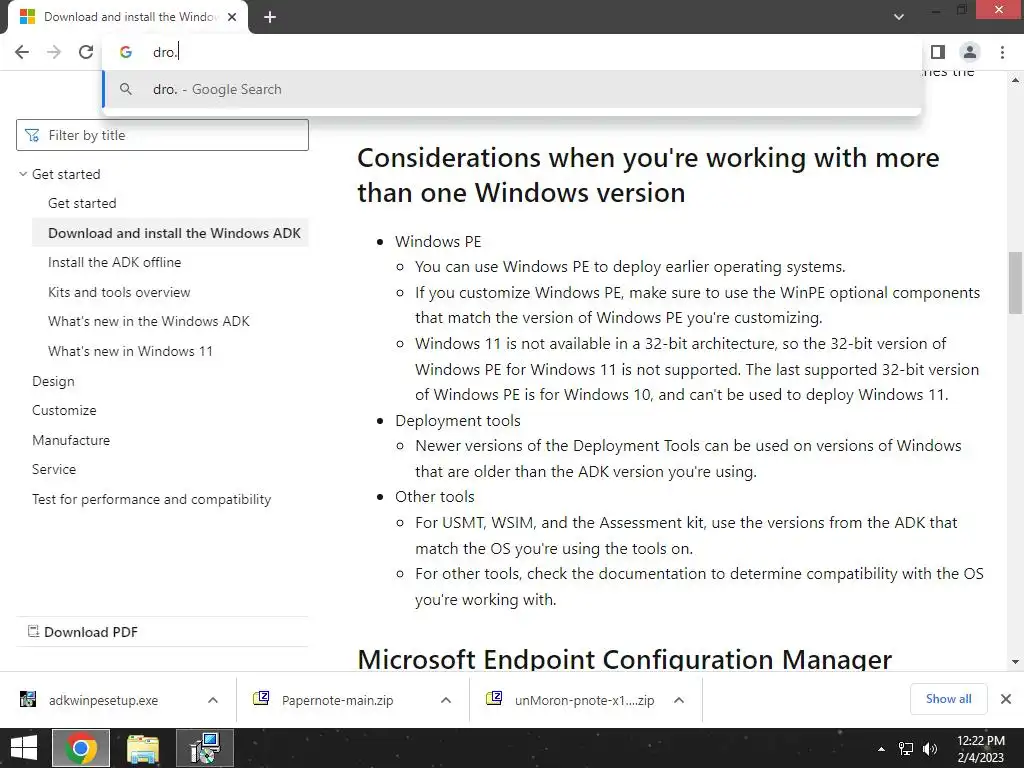Collapse the Get started section
The width and height of the screenshot is (1024, 768).
tap(23, 174)
